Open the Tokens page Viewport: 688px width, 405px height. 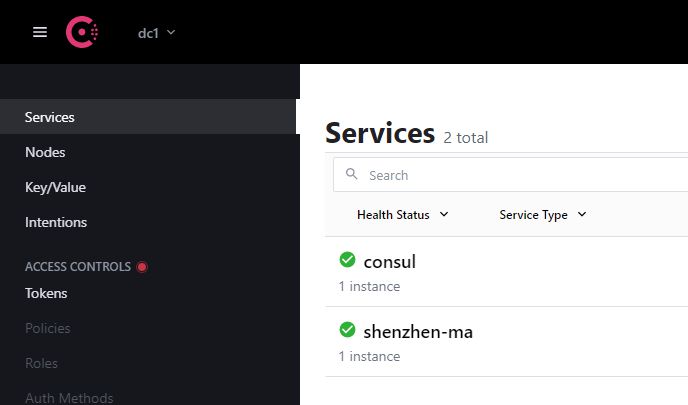pos(46,293)
